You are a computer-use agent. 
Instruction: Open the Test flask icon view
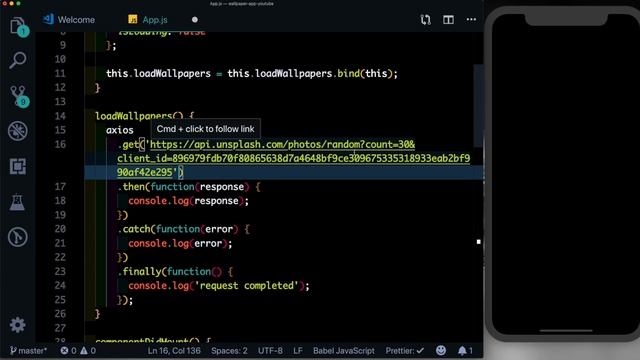pos(17,202)
